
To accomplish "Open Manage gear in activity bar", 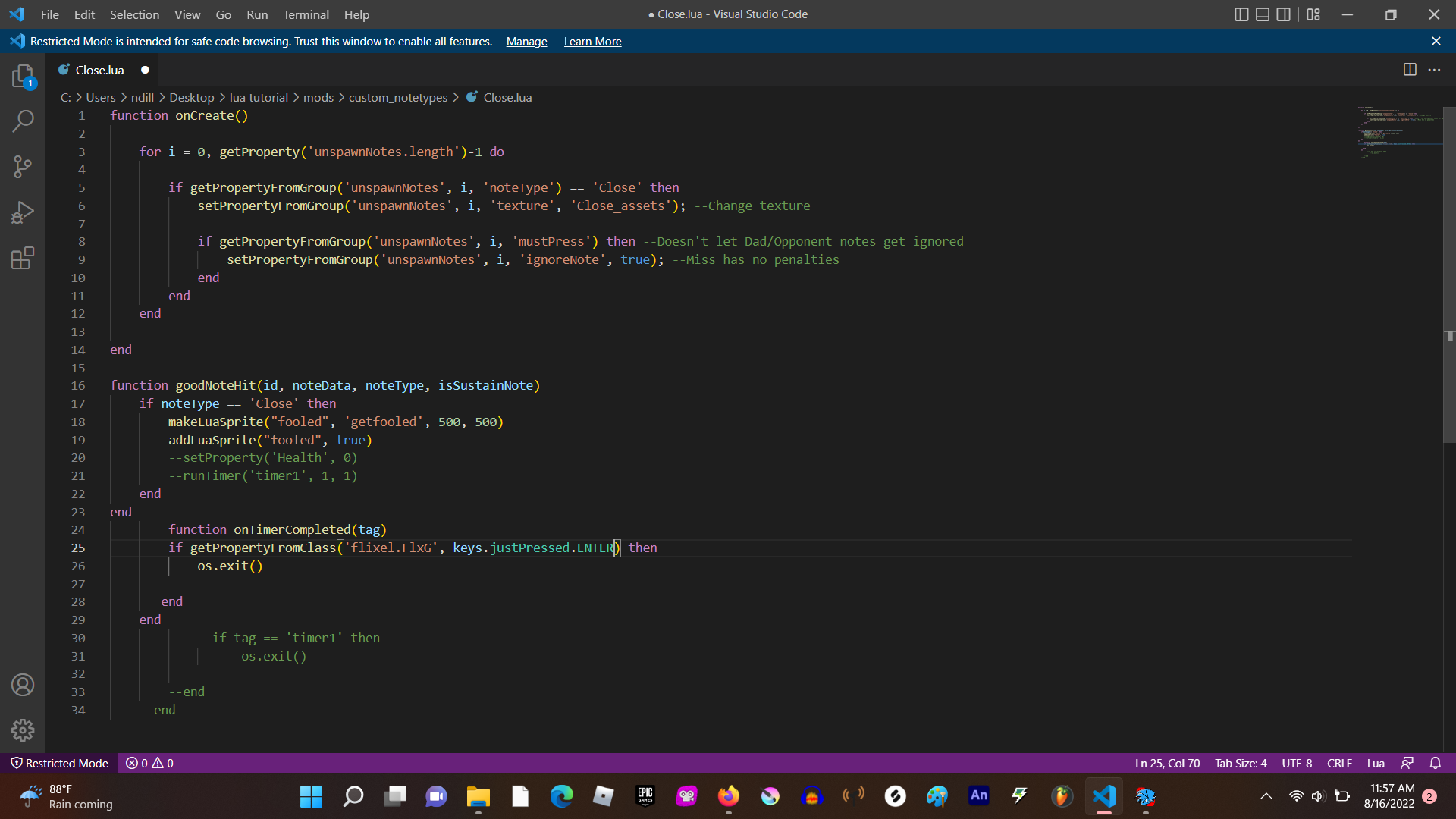I will [23, 730].
